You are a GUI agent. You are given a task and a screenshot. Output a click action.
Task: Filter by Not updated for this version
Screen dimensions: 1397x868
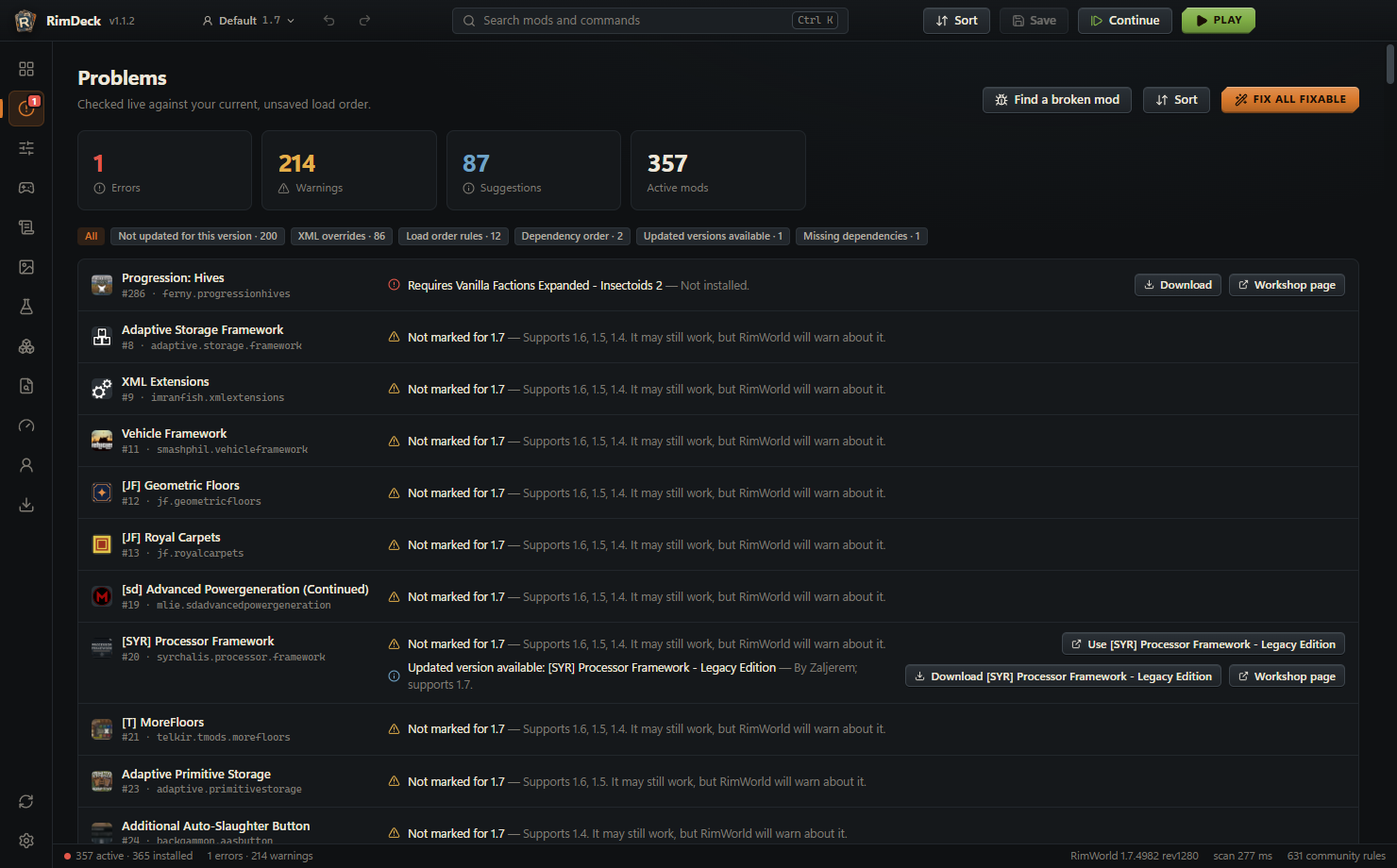tap(198, 236)
